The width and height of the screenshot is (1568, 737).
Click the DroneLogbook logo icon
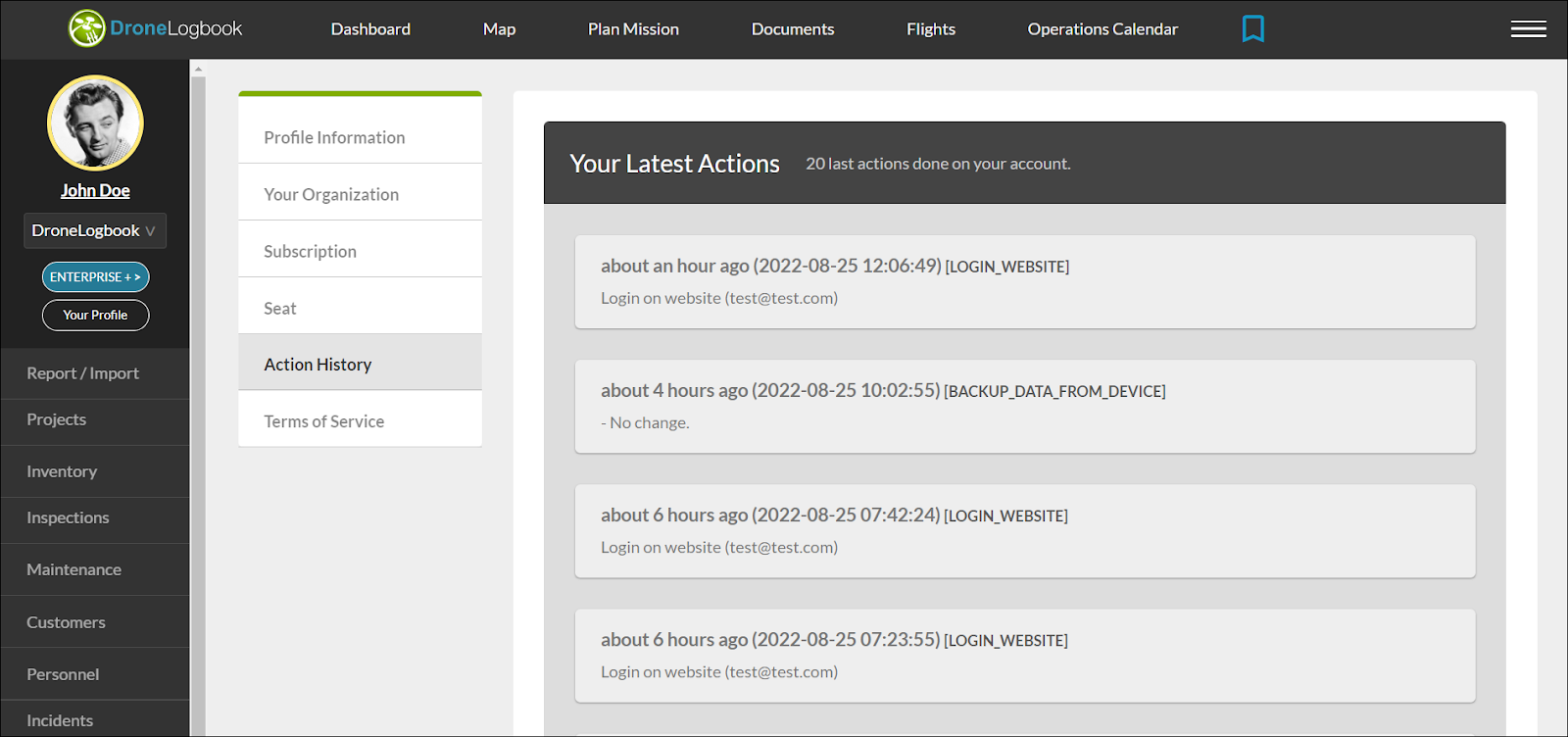(x=86, y=28)
